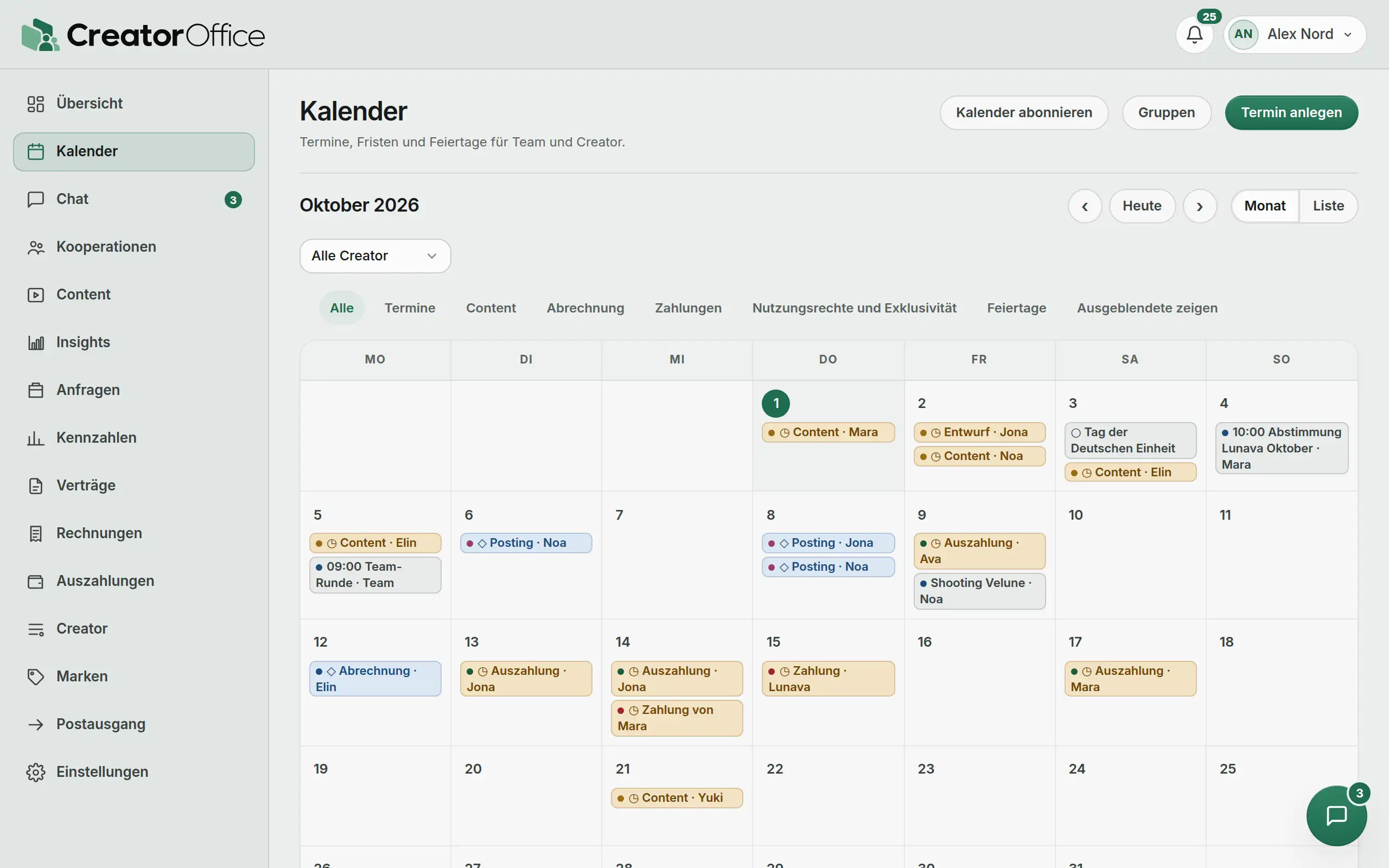The width and height of the screenshot is (1389, 868).
Task: Open Content · Yuki event
Action: click(x=677, y=798)
